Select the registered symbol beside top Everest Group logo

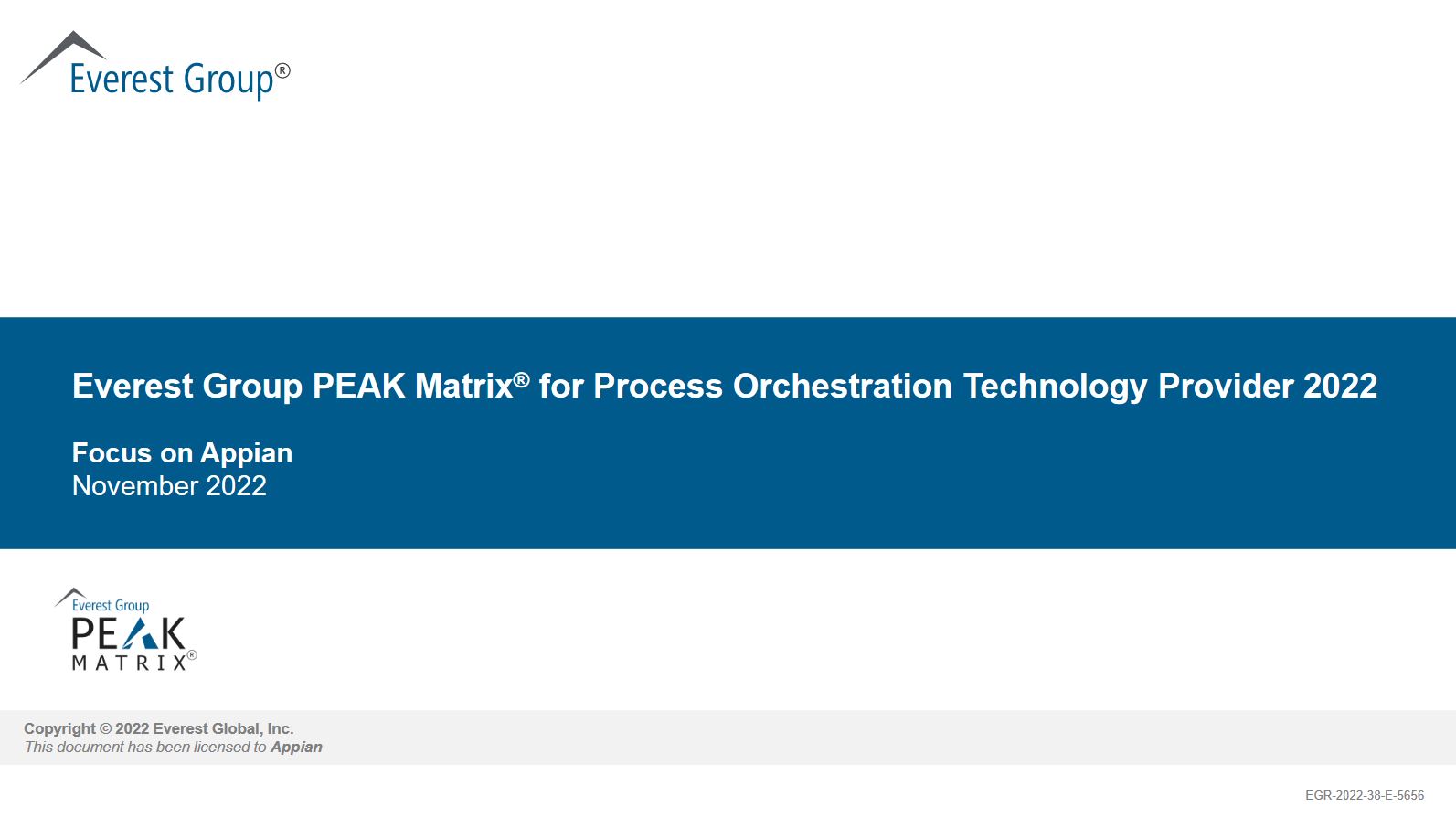pos(282,70)
